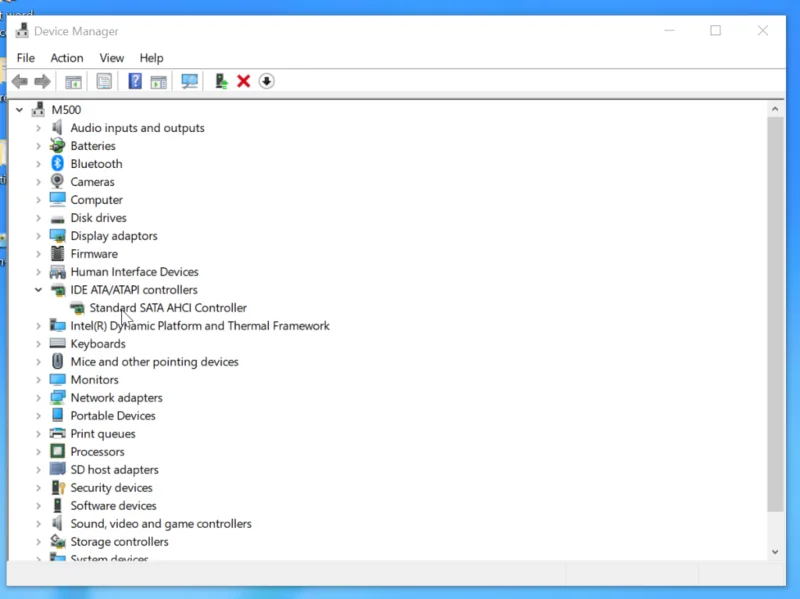The height and width of the screenshot is (599, 800).
Task: Click the Print queues printer icon
Action: 57,433
